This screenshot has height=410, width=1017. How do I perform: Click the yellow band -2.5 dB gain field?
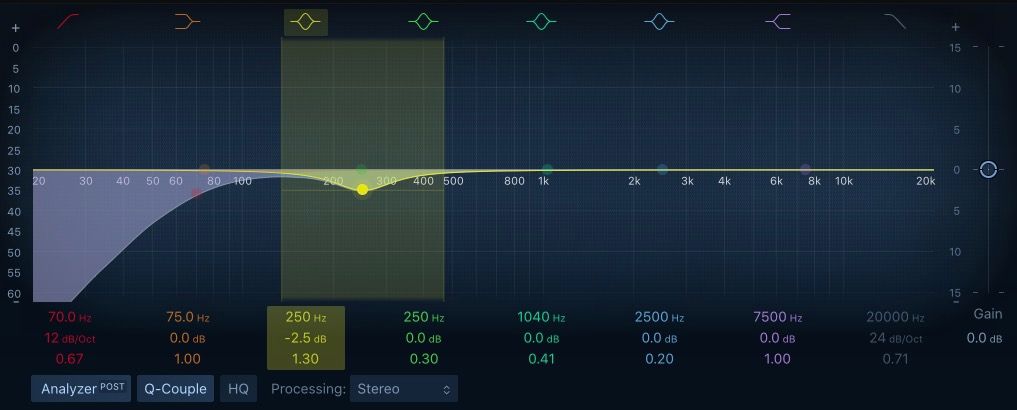point(306,338)
